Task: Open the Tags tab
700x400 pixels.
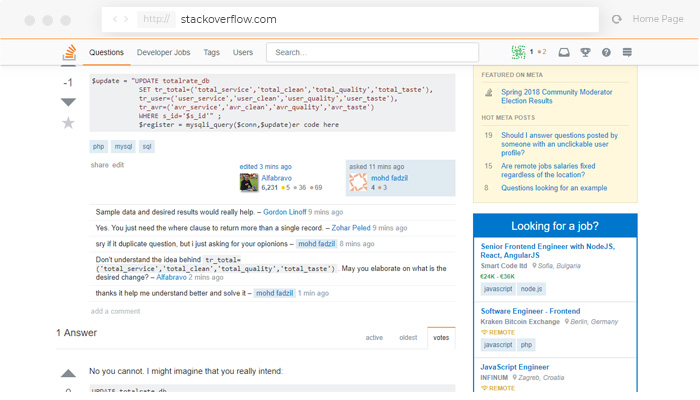Action: pyautogui.click(x=212, y=52)
